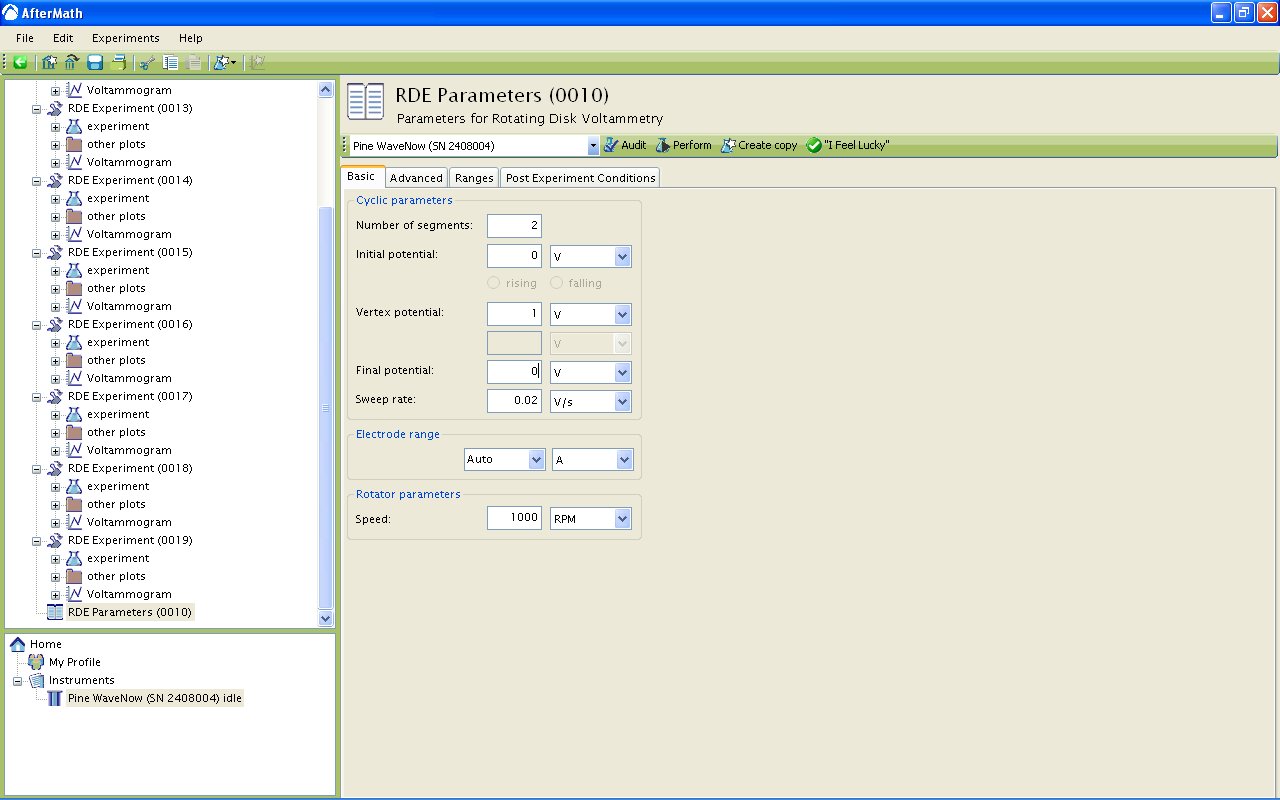Image resolution: width=1280 pixels, height=800 pixels.
Task: Select the Basic tab
Action: click(x=361, y=176)
